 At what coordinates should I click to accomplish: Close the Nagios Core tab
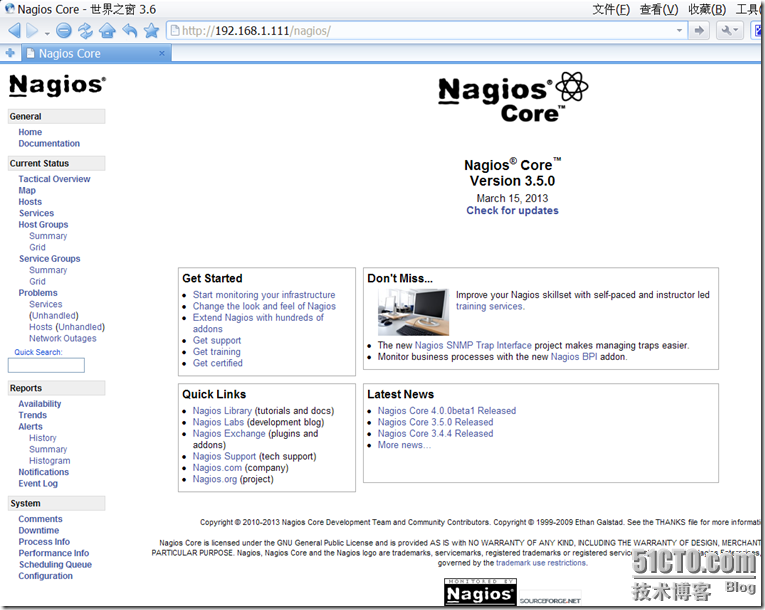pos(161,53)
